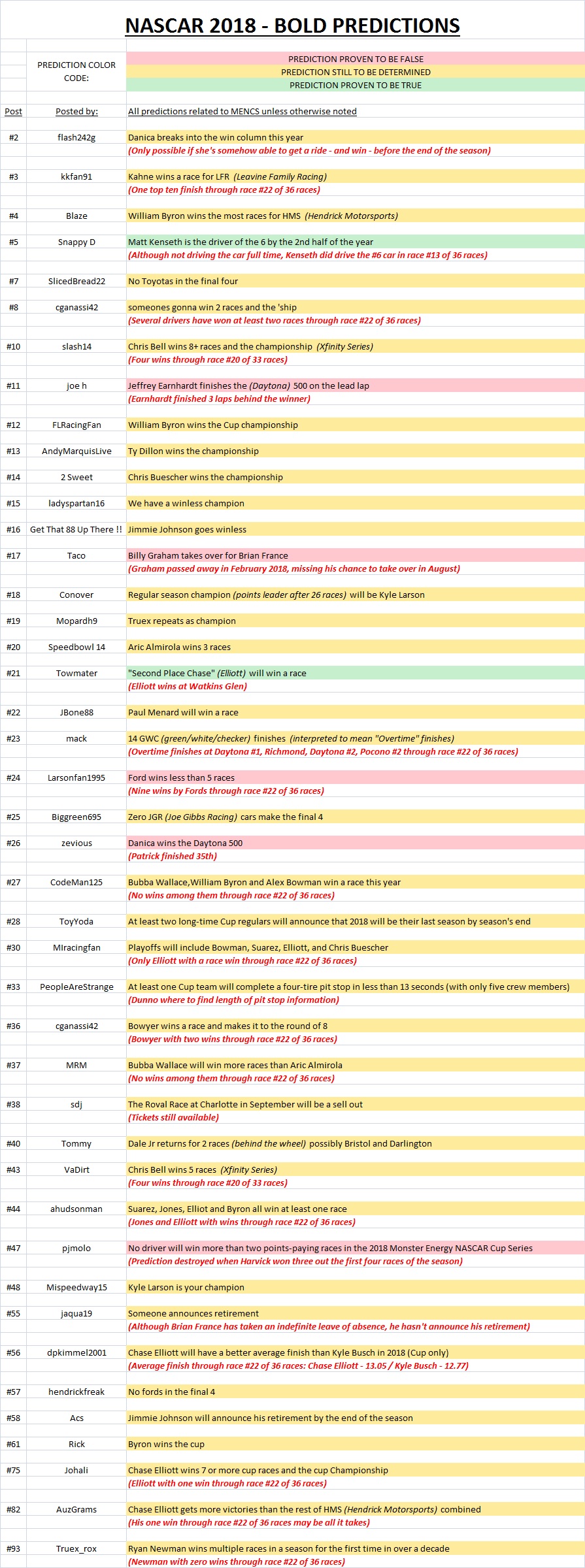
Task: Select the 'Danica wins the Daytona 500' cell
Action: click(x=185, y=843)
